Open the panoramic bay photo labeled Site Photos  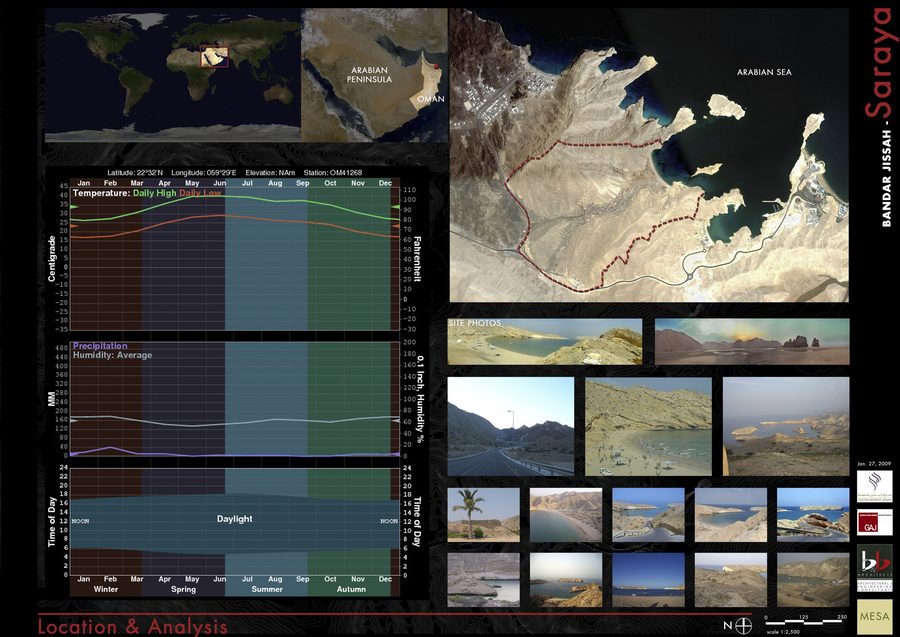pyautogui.click(x=545, y=341)
